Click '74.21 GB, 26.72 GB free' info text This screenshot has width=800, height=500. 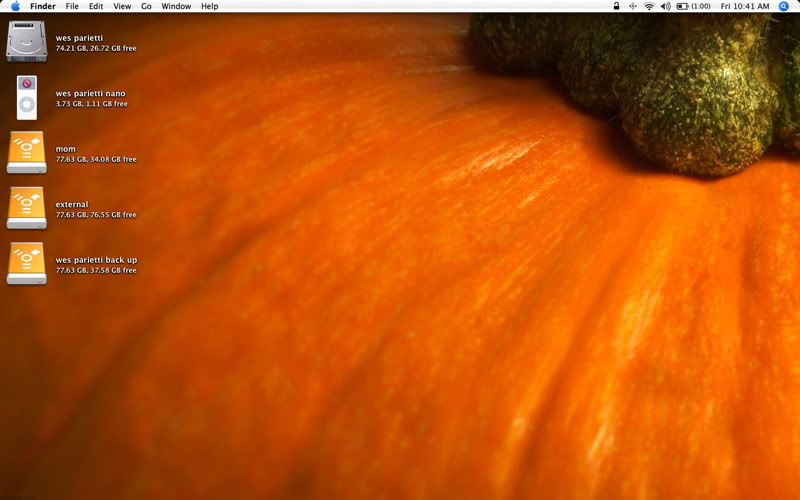96,48
